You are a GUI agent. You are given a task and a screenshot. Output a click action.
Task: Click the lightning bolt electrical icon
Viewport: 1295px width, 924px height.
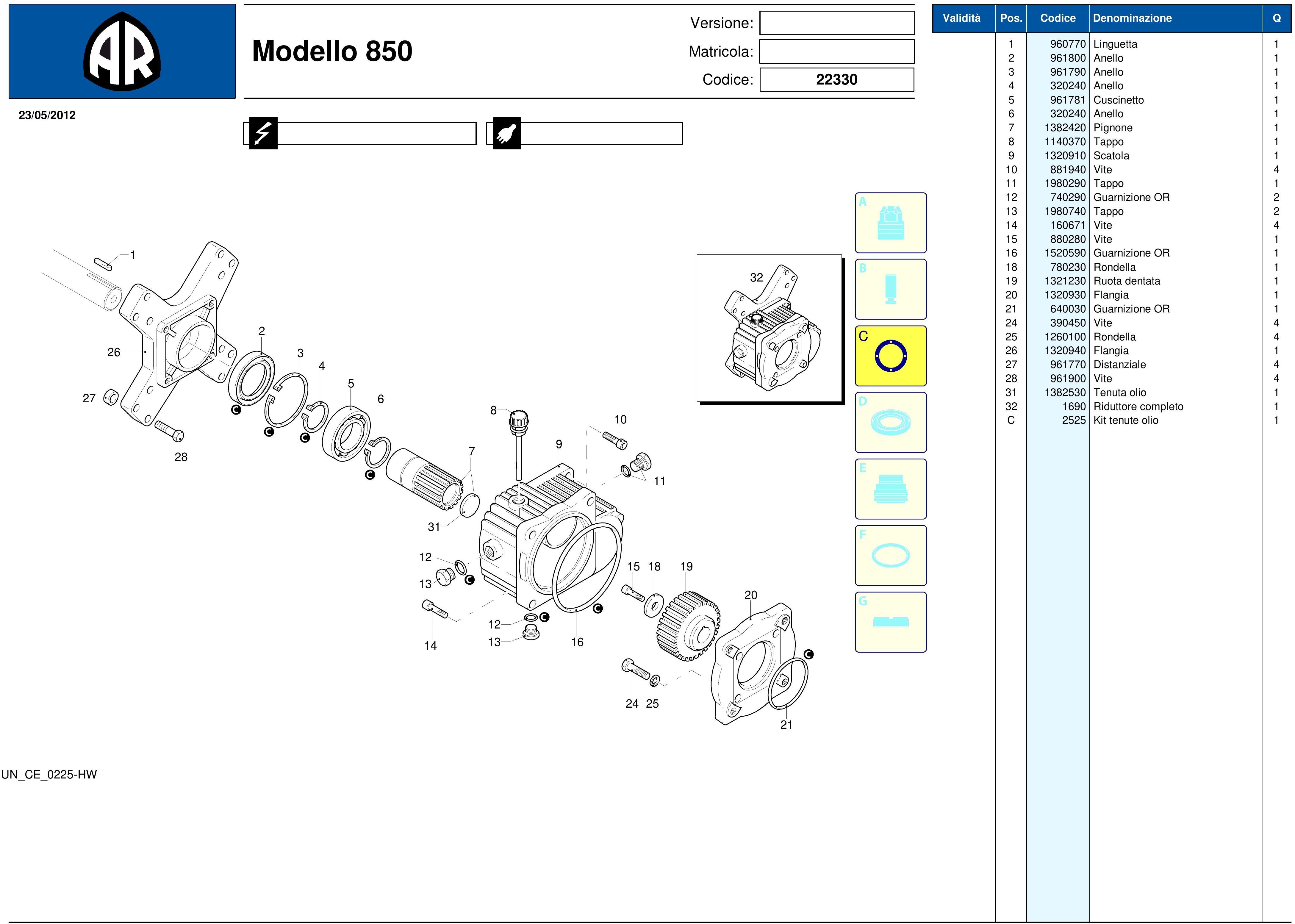pyautogui.click(x=263, y=134)
